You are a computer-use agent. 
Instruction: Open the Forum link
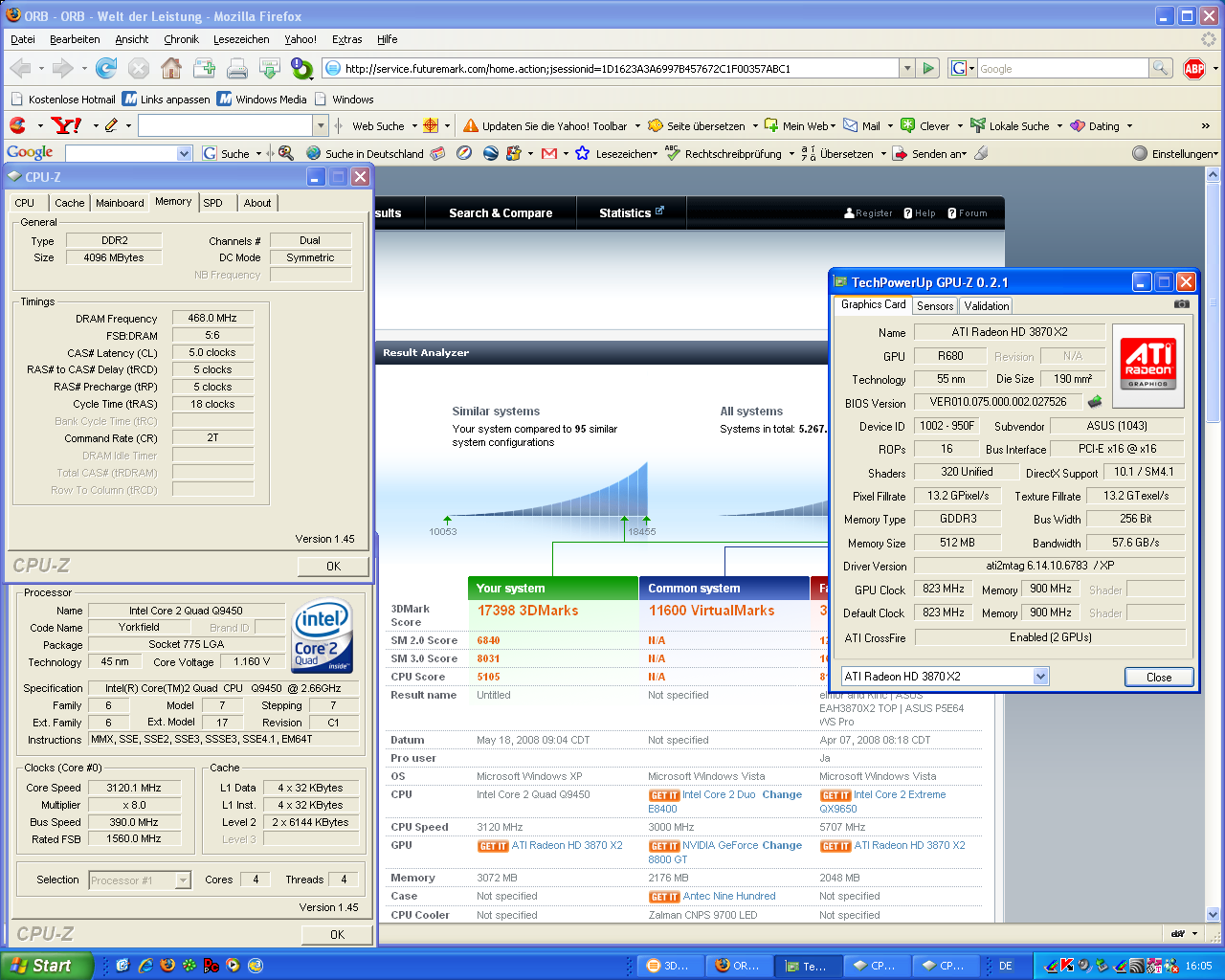coord(967,213)
